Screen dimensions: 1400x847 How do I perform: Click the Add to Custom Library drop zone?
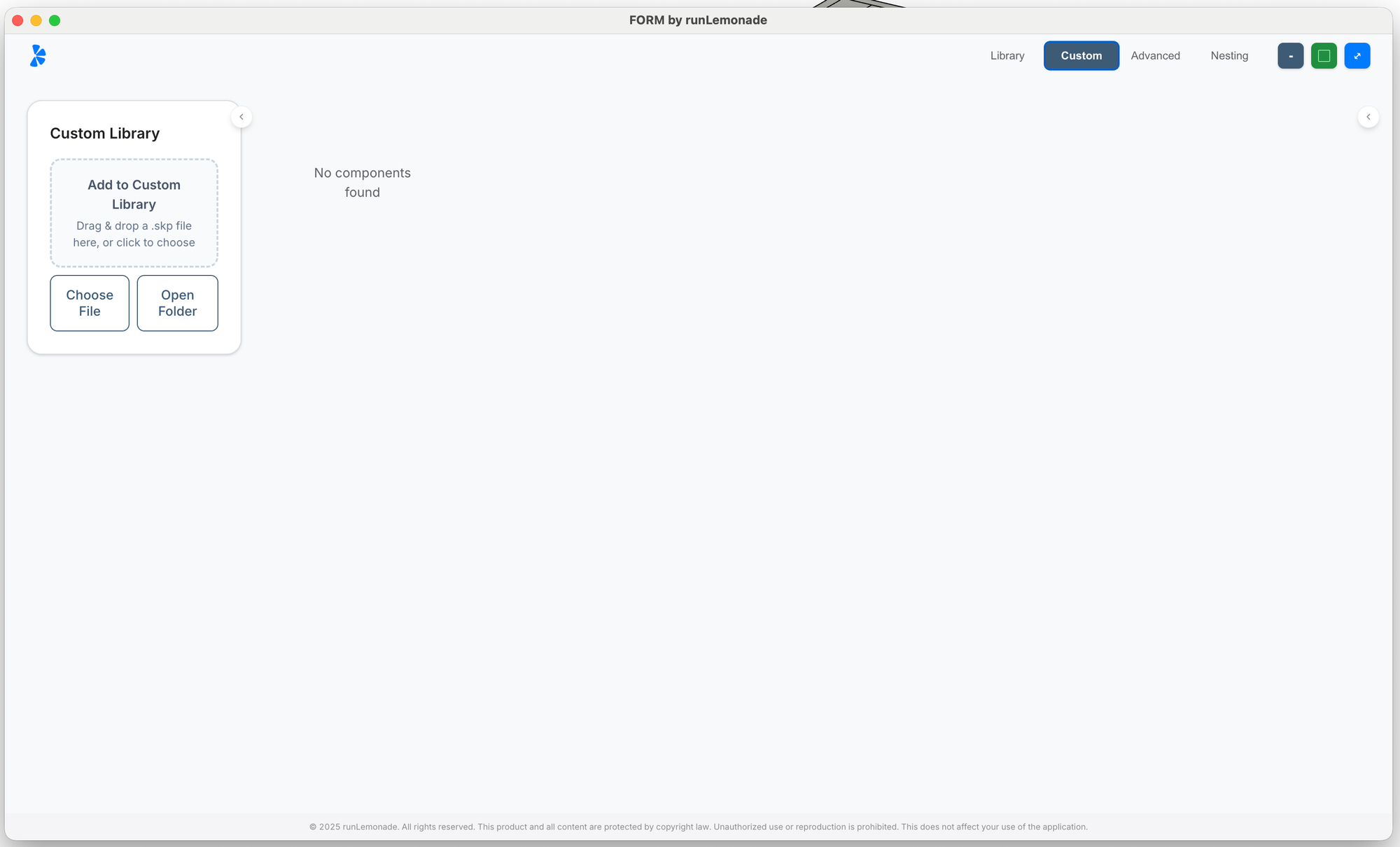[134, 213]
